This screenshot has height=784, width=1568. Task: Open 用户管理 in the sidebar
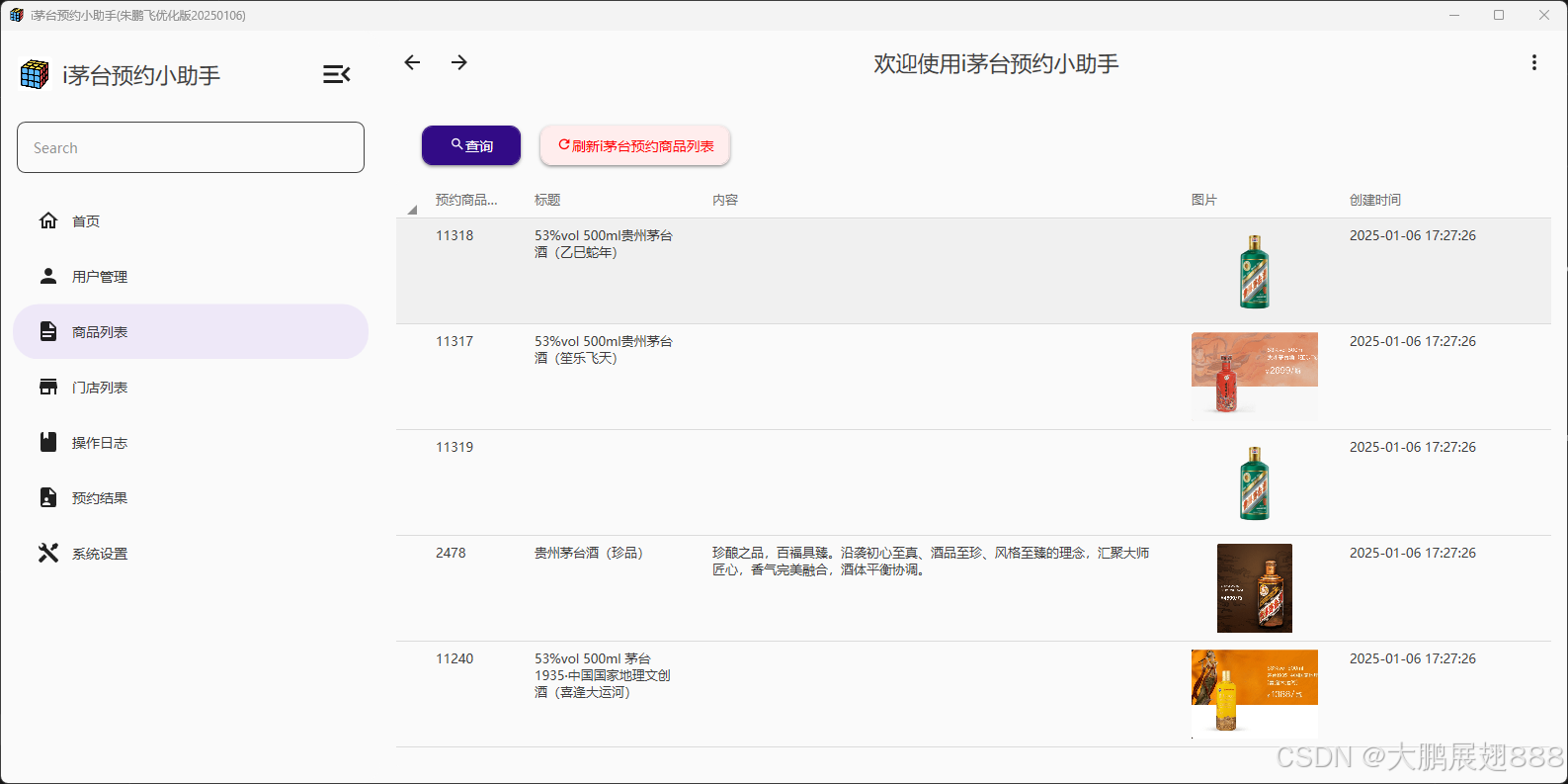point(191,276)
